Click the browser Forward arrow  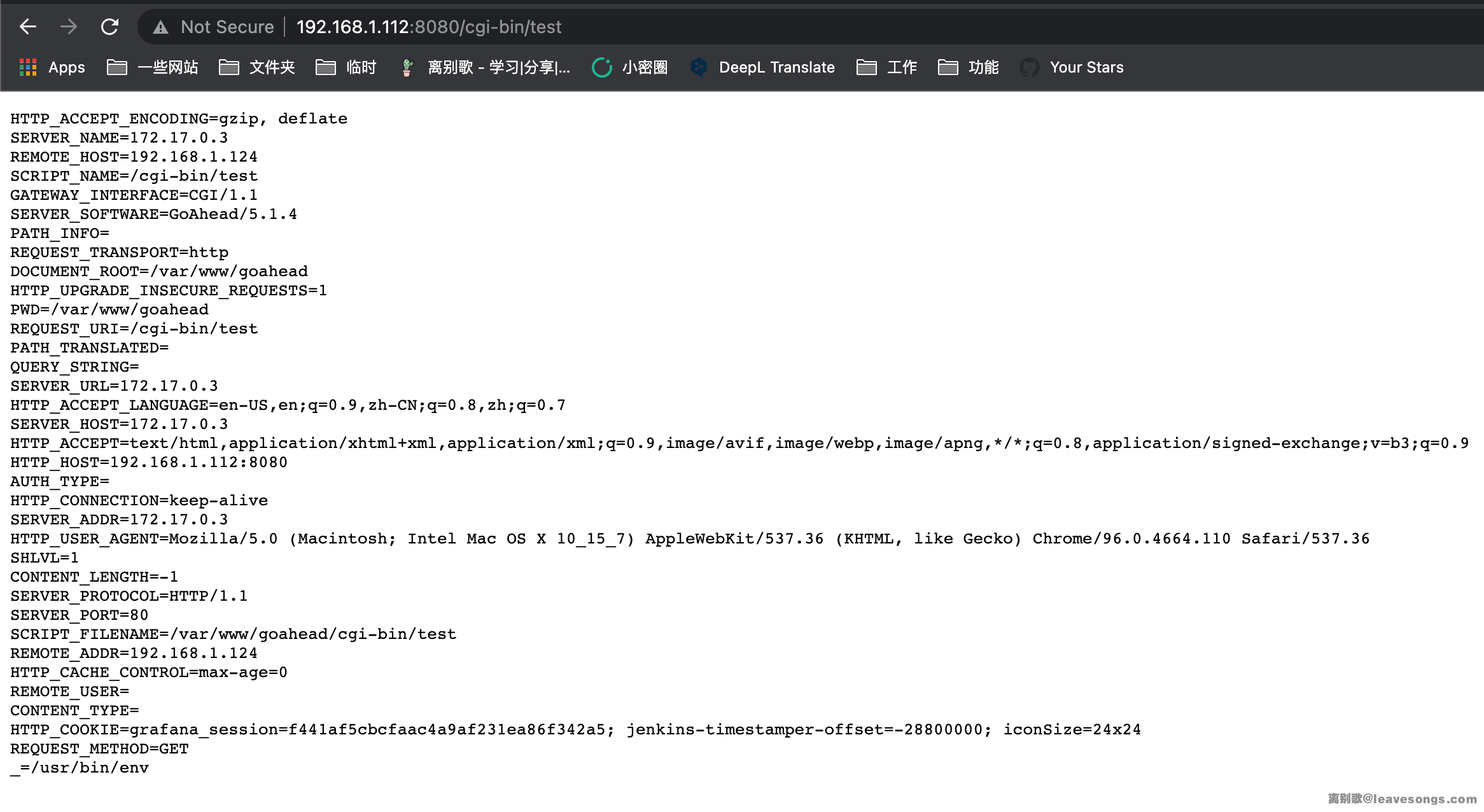point(69,27)
